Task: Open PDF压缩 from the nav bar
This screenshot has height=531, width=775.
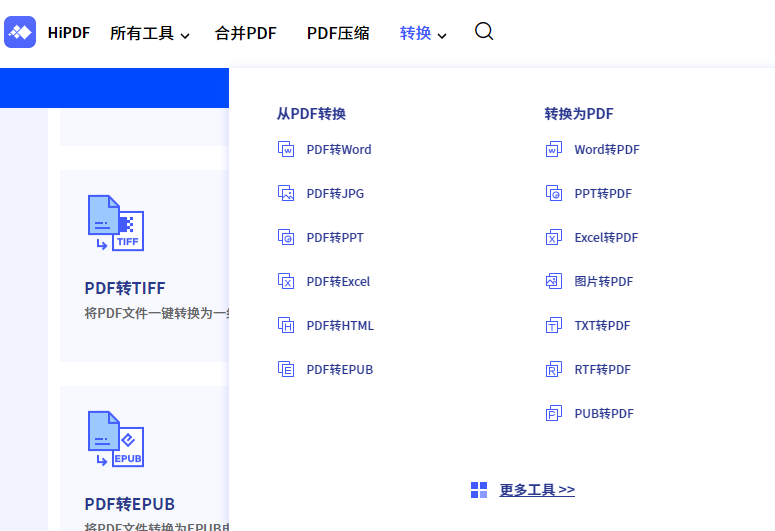Action: (338, 33)
